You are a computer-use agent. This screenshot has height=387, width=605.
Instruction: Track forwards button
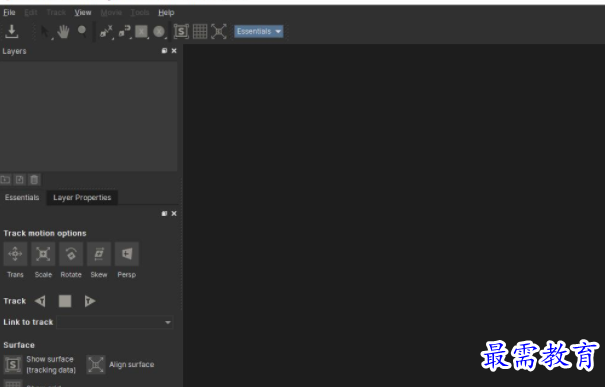90,301
